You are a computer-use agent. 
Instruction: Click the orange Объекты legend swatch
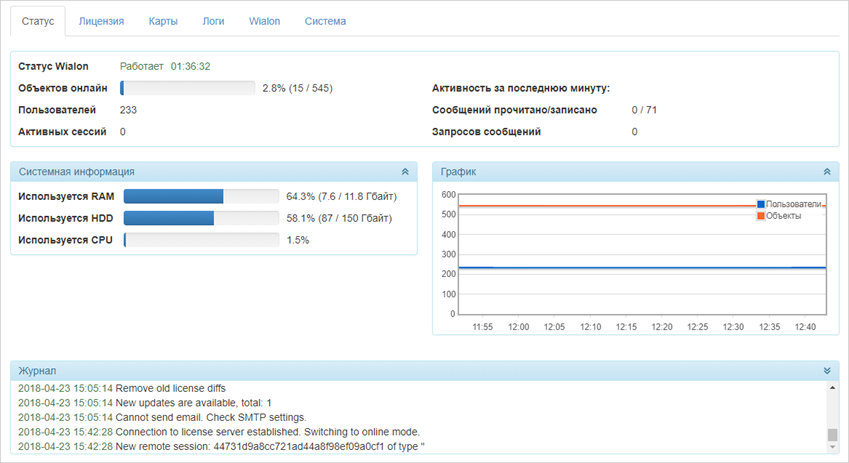(x=761, y=216)
